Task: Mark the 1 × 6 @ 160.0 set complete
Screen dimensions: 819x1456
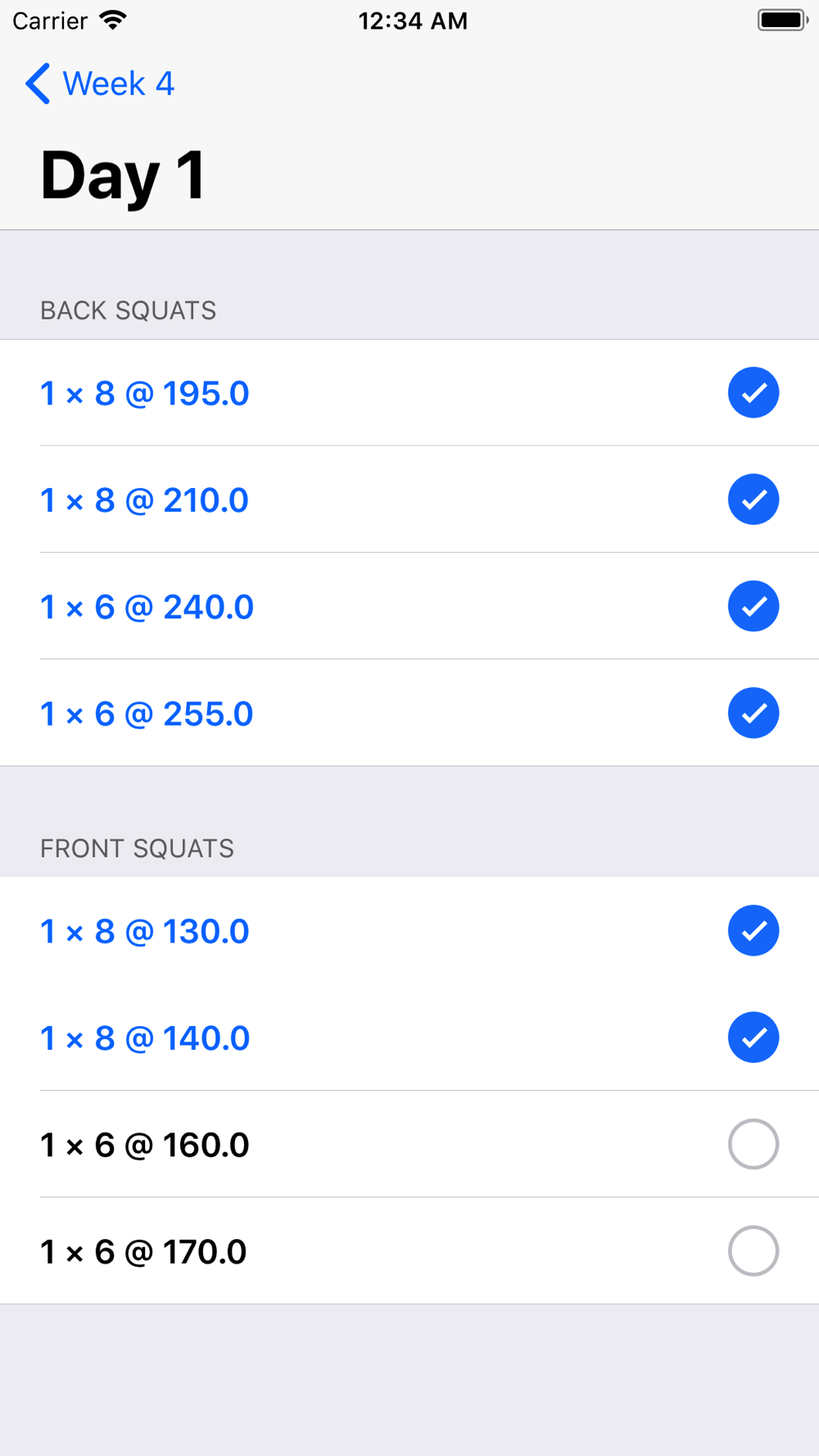Action: coord(753,1144)
